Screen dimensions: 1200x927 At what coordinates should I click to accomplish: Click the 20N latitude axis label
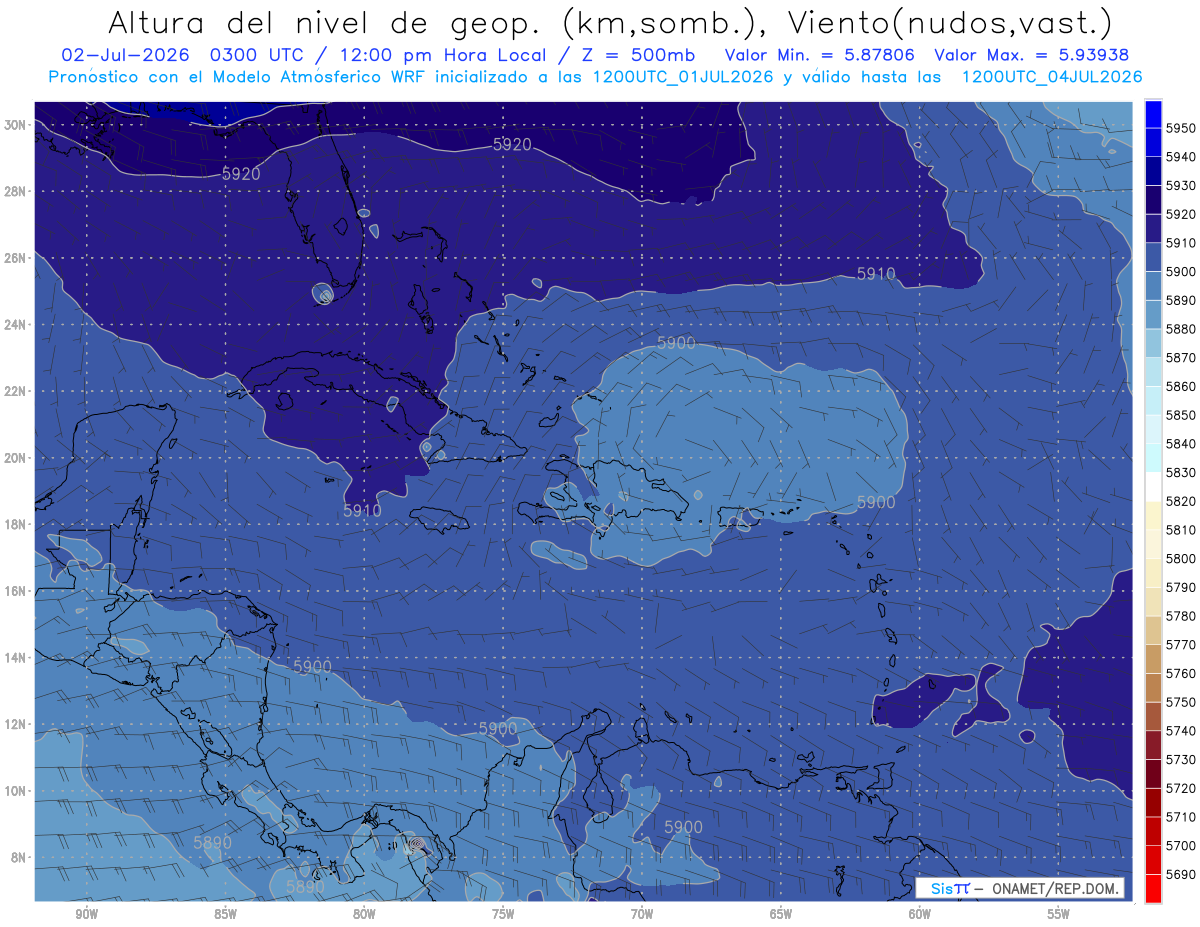[15, 458]
